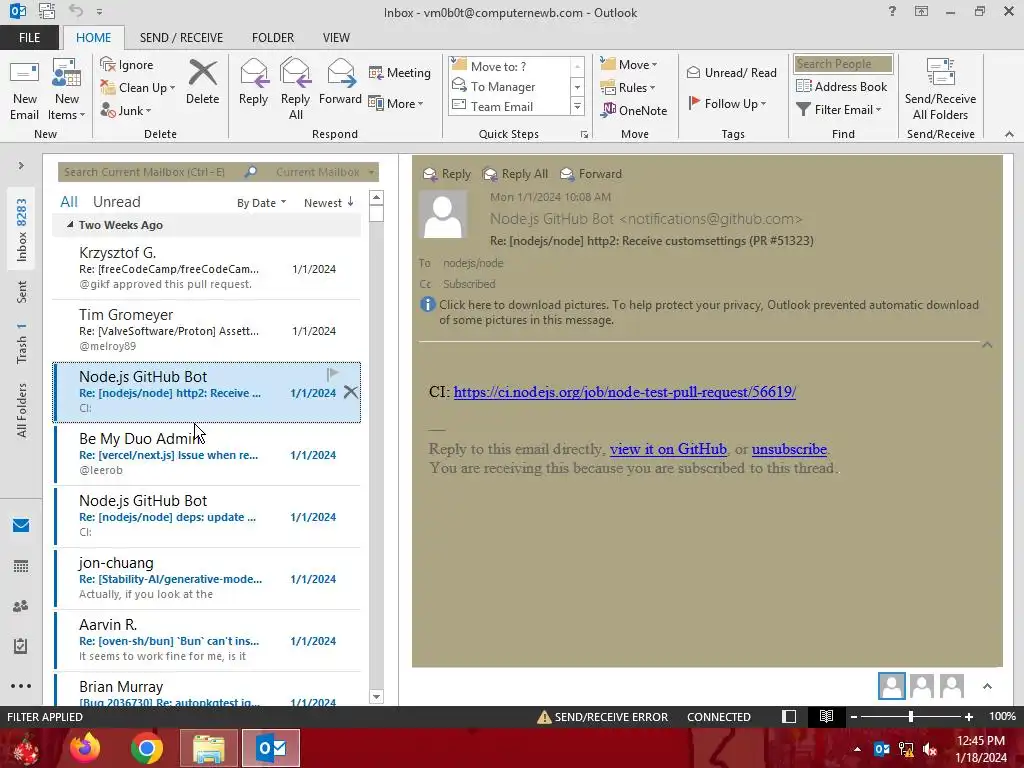The image size is (1024, 768).
Task: Click the unsubscribe link
Action: 790,449
